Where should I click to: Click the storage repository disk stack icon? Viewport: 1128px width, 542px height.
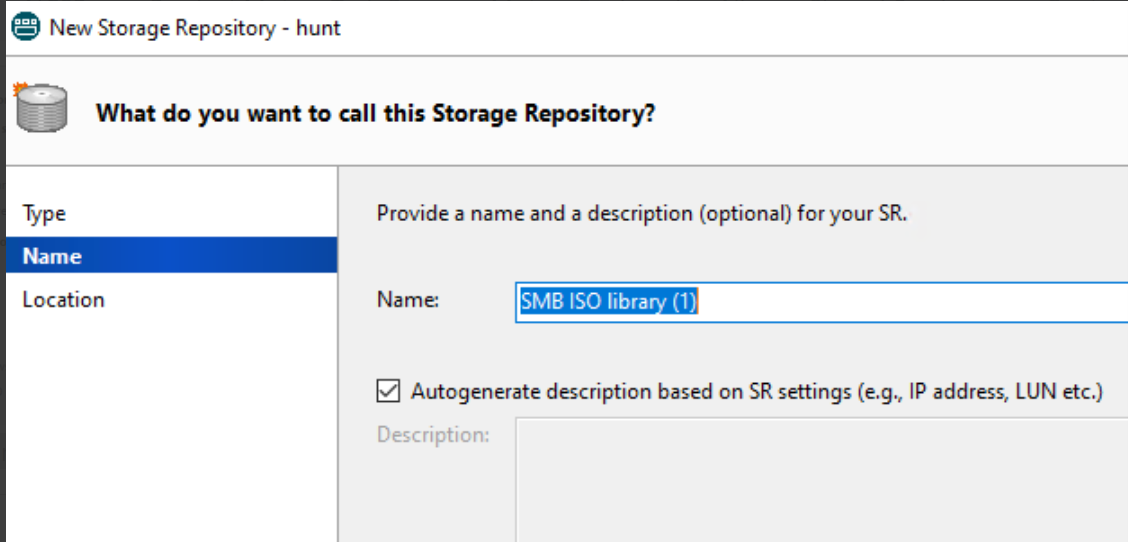point(42,110)
